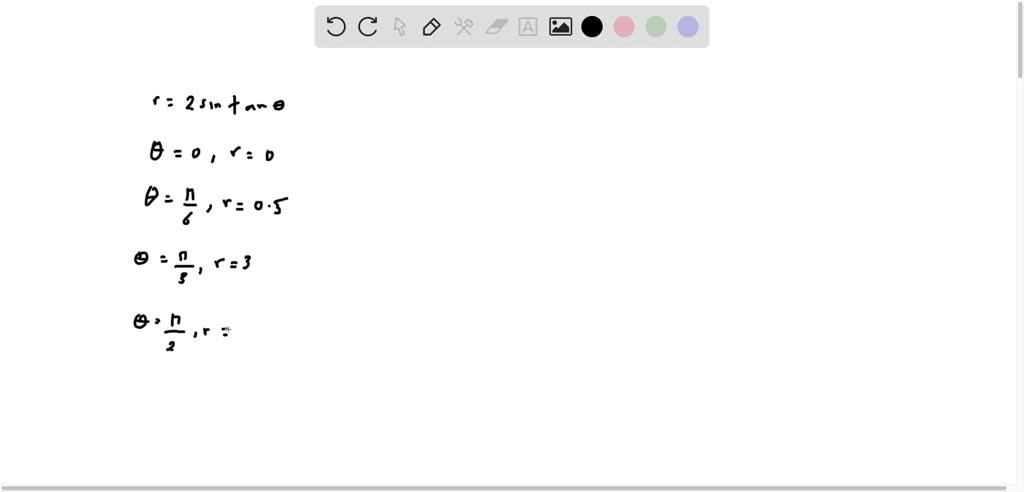
Task: Click the handwritten r = 2 sin equation
Action: (218, 103)
